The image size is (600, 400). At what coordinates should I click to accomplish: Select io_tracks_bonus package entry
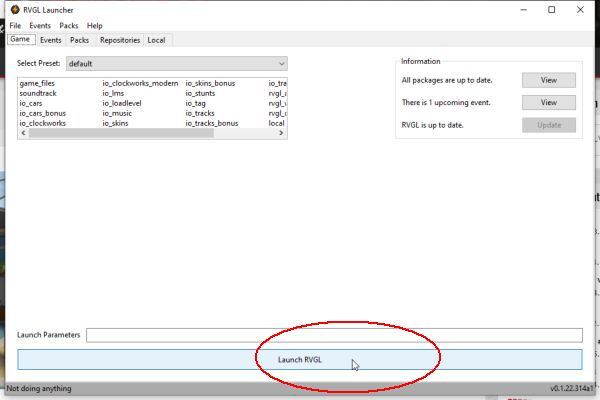point(212,123)
